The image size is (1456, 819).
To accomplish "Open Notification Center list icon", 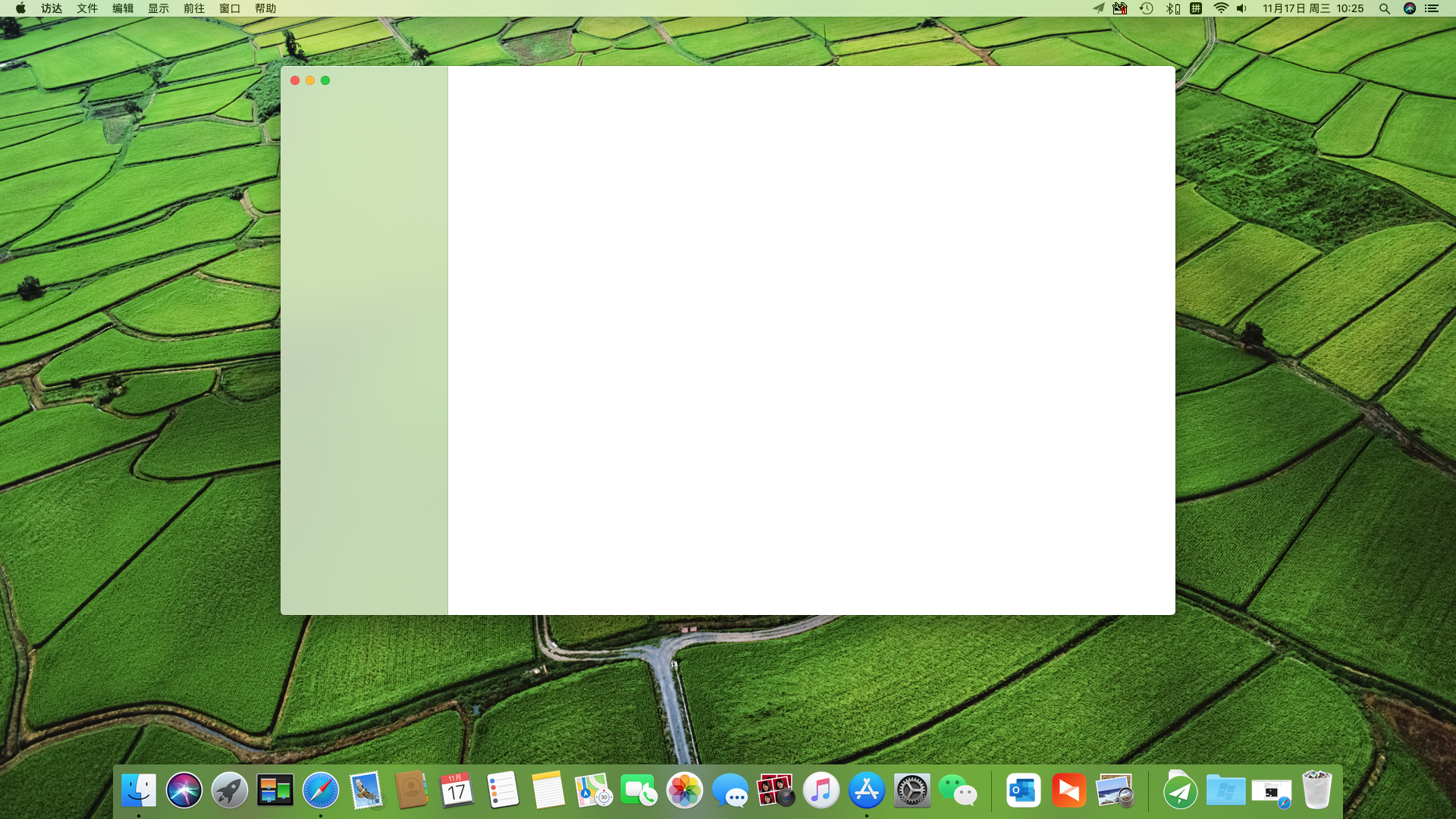I will pos(1432,8).
